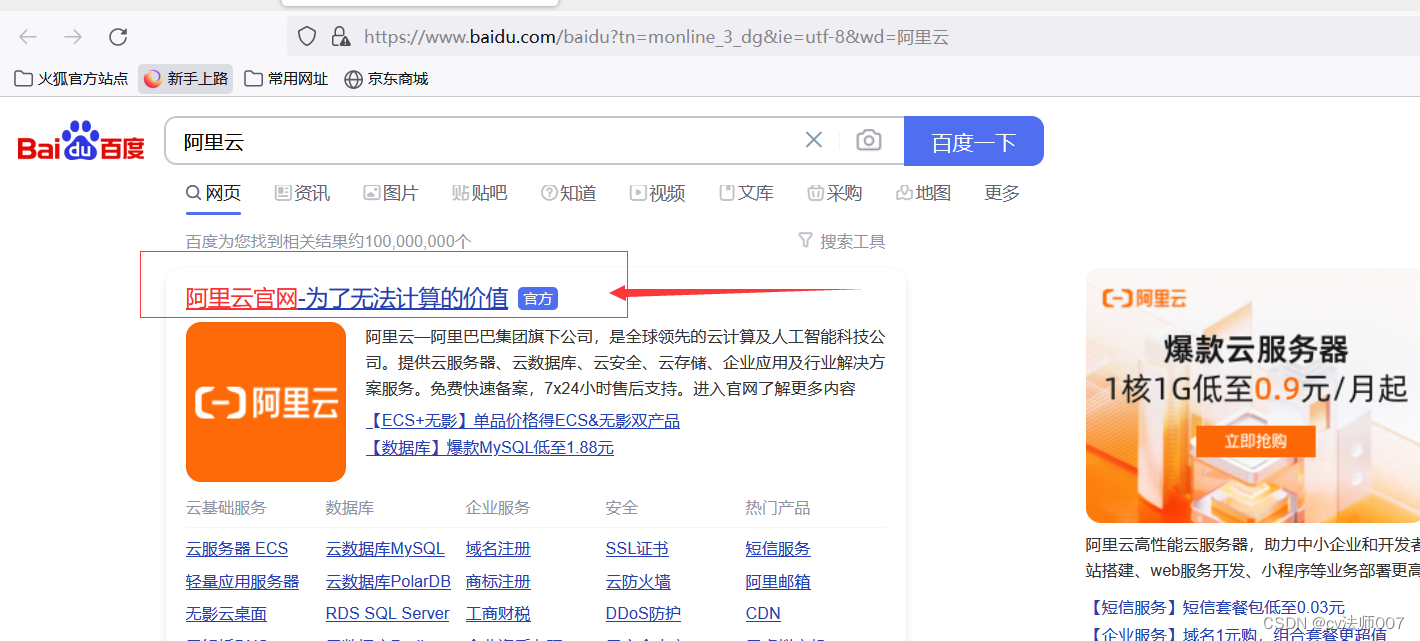Click the 云基础服务 column heading
1420x641 pixels.
click(x=226, y=508)
